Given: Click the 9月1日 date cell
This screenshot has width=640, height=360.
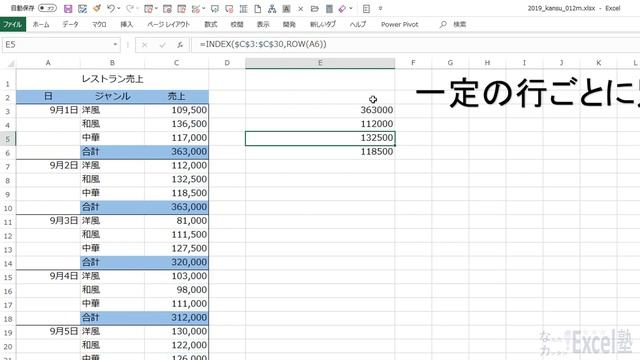Looking at the screenshot, I should (48, 110).
